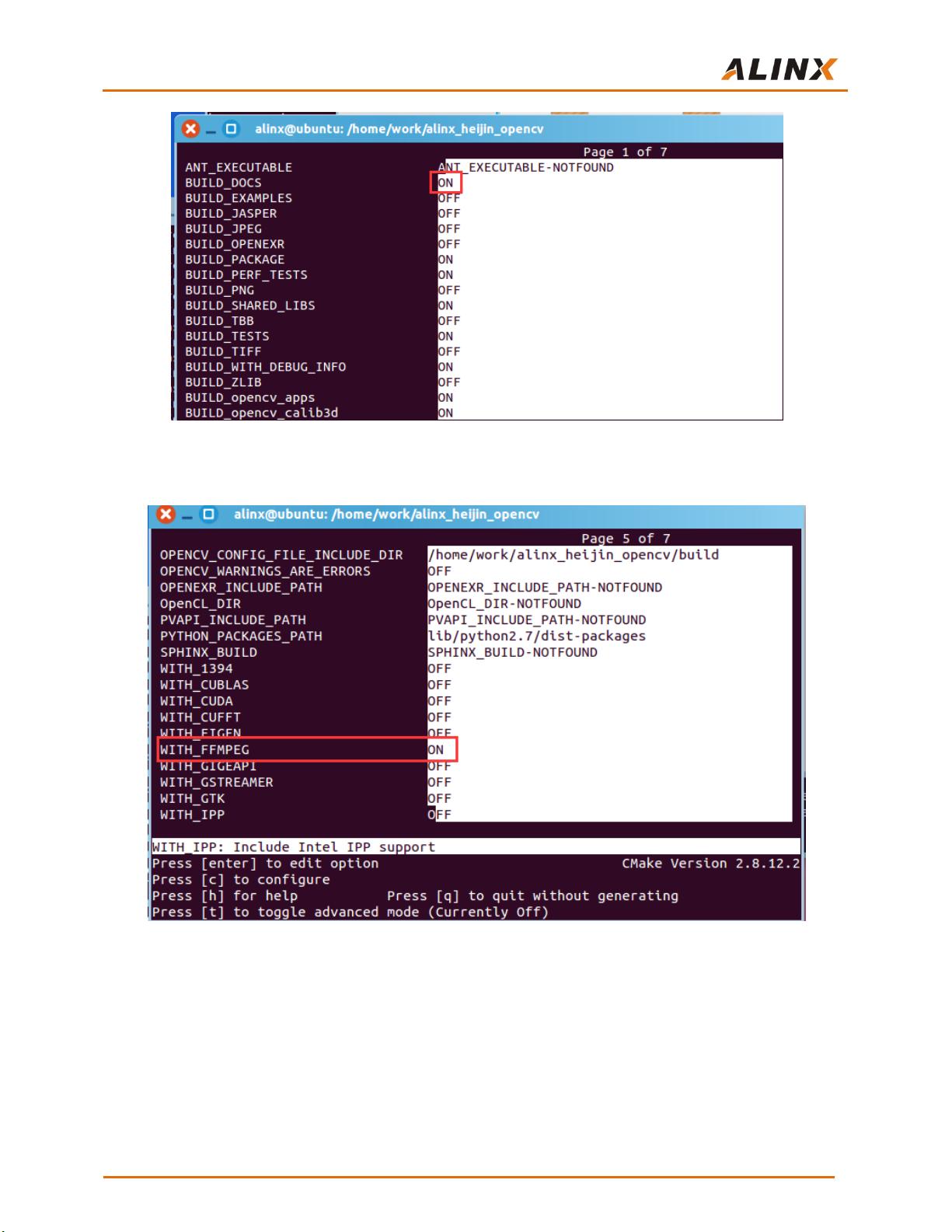Image resolution: width=952 pixels, height=1232 pixels.
Task: Toggle the BUILD_DOCS ON value
Action: (445, 183)
